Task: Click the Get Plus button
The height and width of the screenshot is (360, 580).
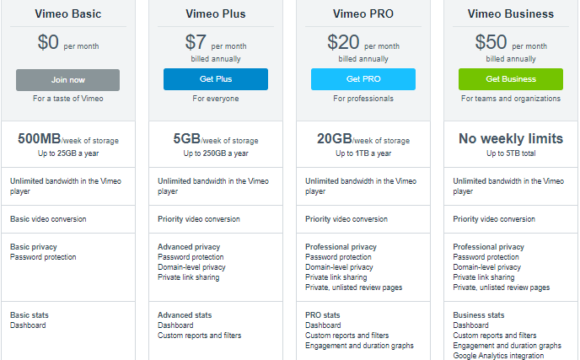Action: pyautogui.click(x=216, y=79)
